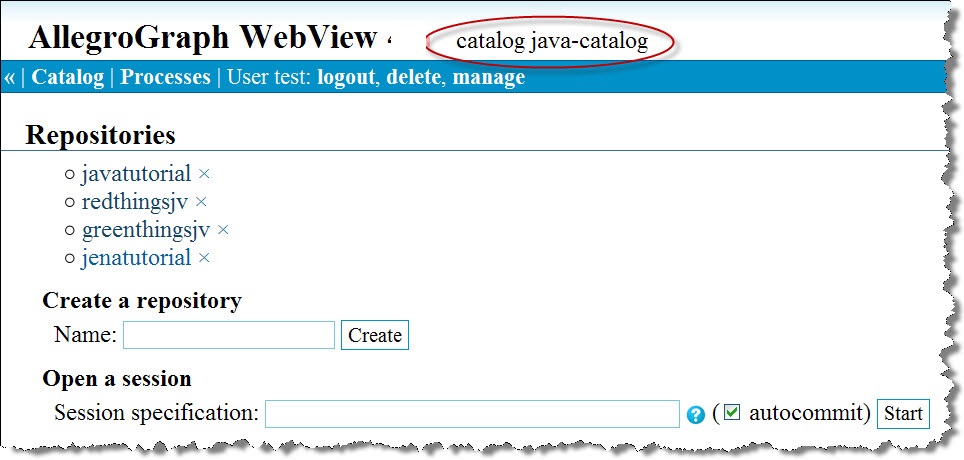Focus the Session specification input field
Screen dimensions: 964x460
click(x=472, y=414)
